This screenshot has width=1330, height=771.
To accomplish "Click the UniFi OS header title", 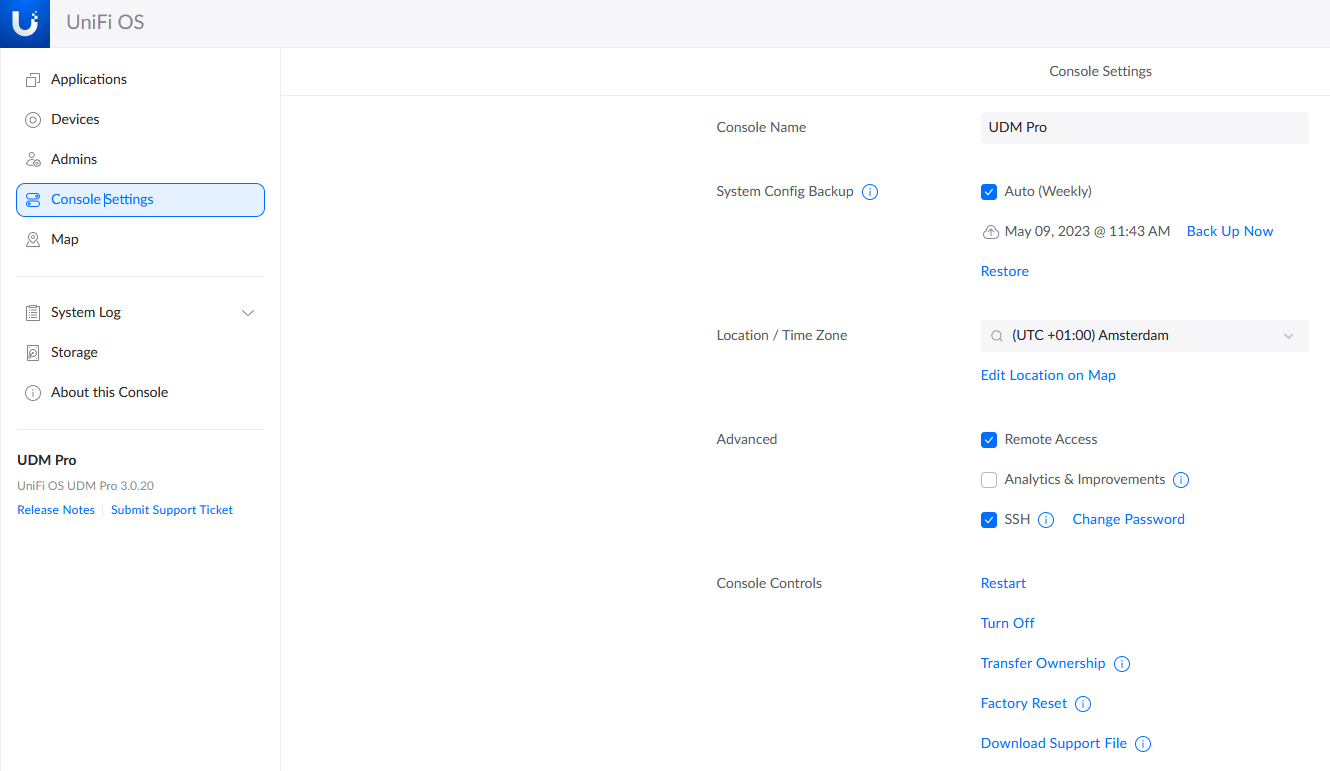I will click(105, 22).
